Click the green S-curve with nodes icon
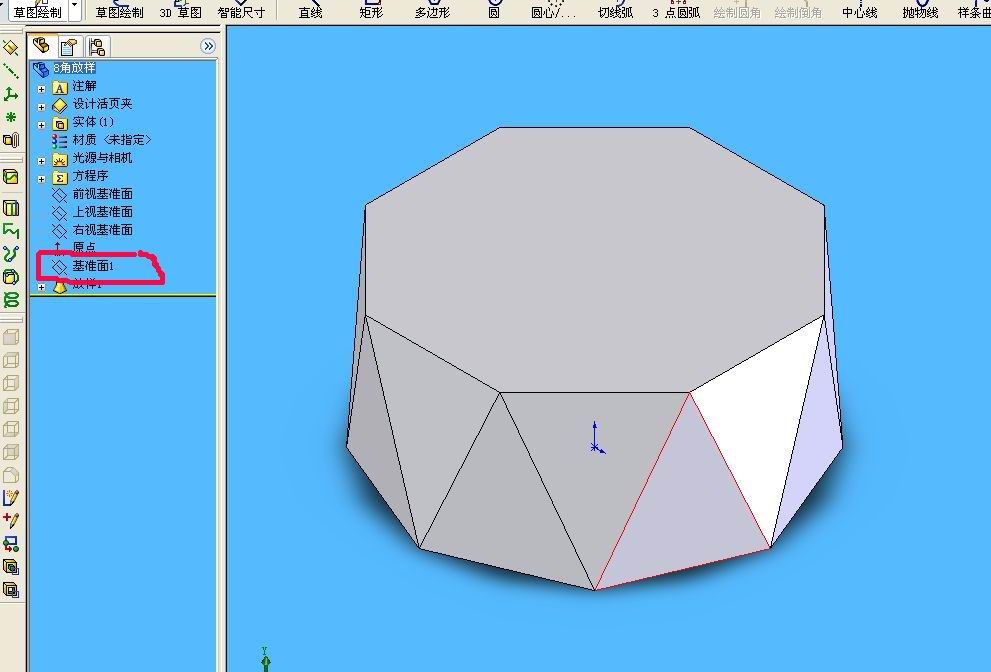 pos(11,254)
